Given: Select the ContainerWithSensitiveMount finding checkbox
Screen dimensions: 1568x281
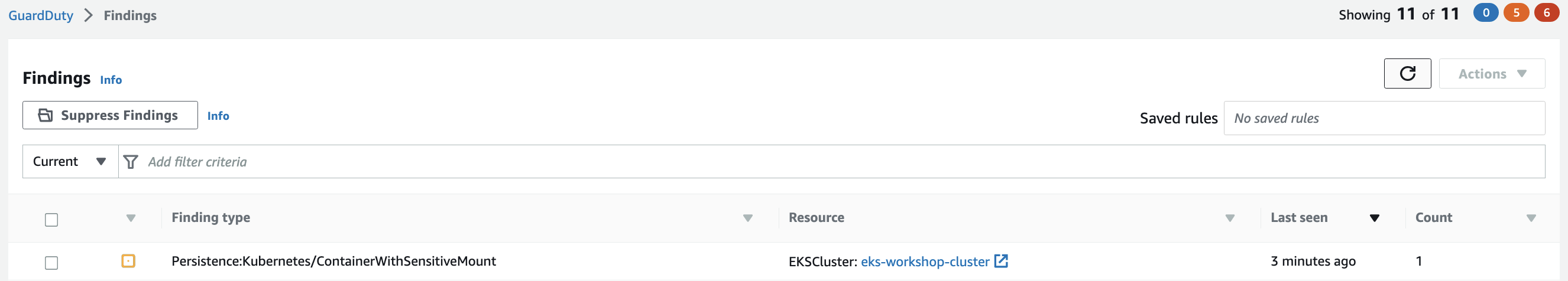Looking at the screenshot, I should 52,263.
